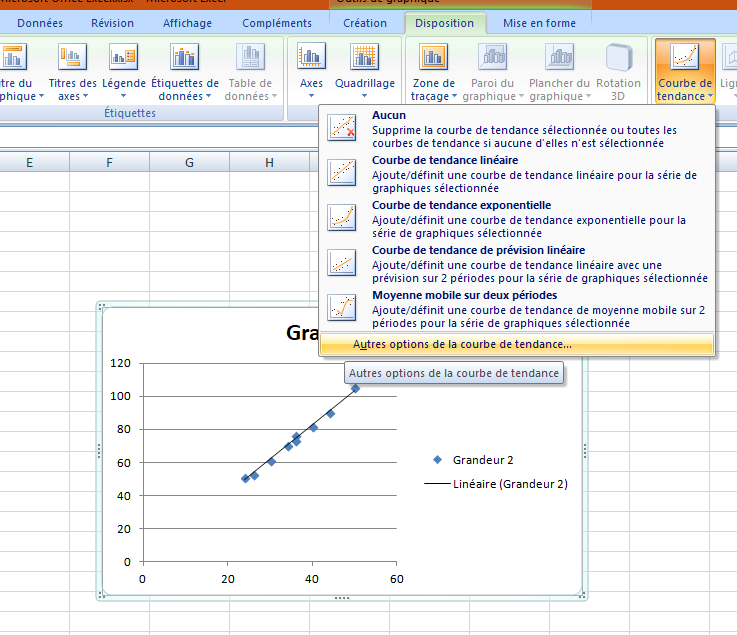Click the Étiquettes group label
Viewport: 737px width, 635px height.
click(x=130, y=113)
